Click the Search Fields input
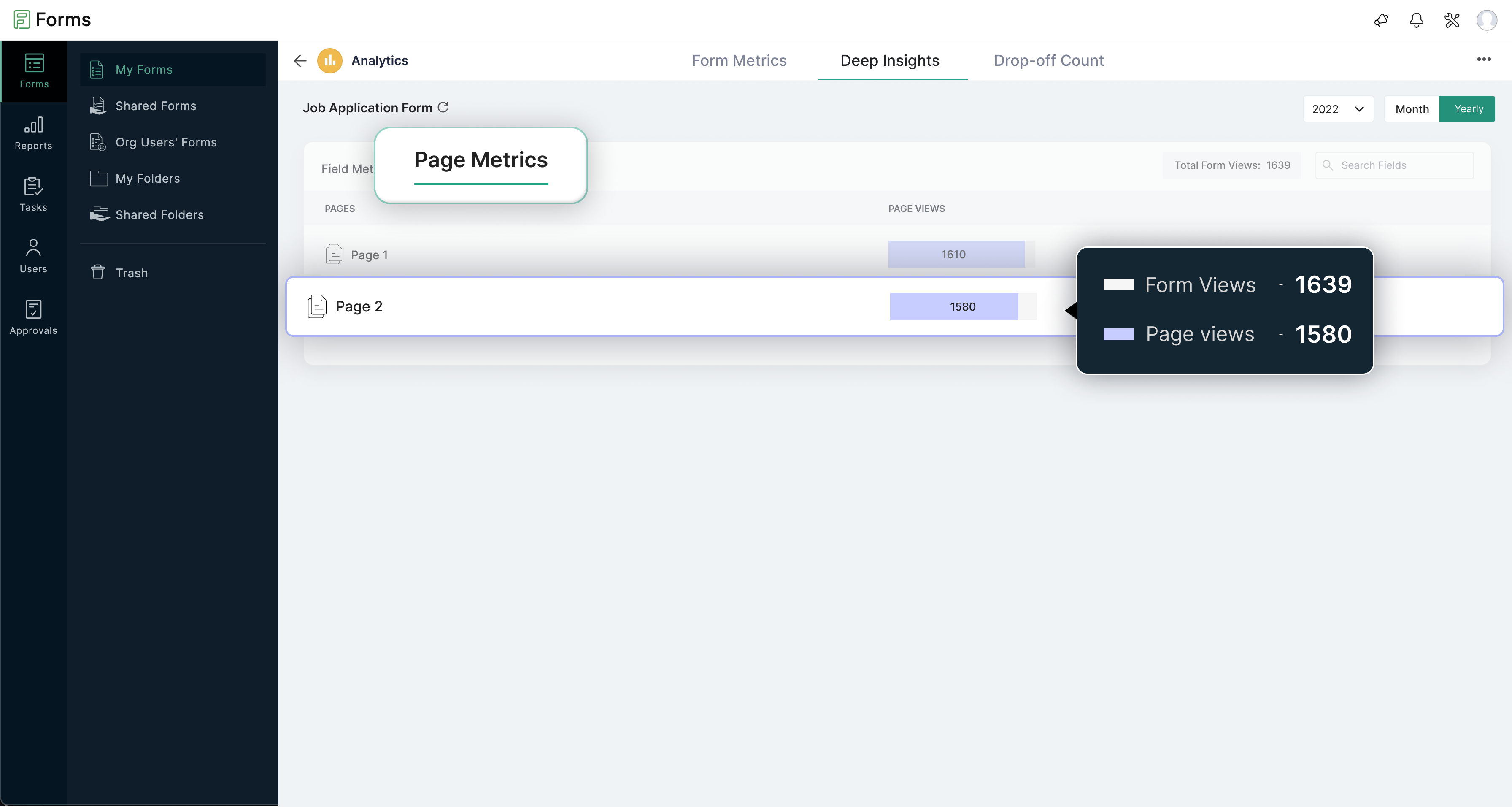 tap(1395, 165)
